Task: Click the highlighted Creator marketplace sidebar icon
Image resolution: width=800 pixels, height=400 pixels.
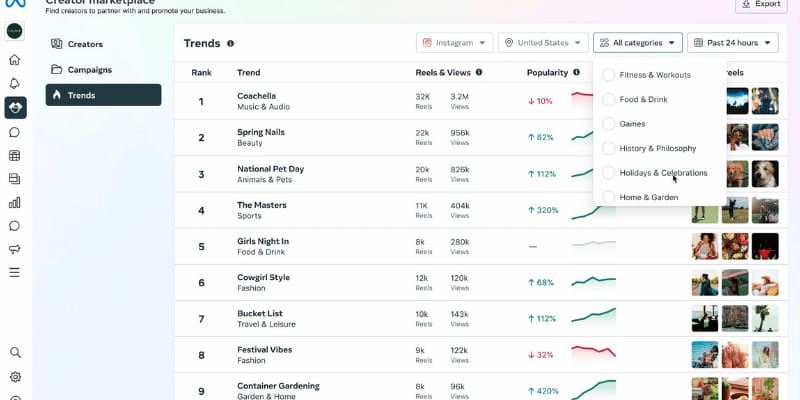Action: pyautogui.click(x=15, y=108)
